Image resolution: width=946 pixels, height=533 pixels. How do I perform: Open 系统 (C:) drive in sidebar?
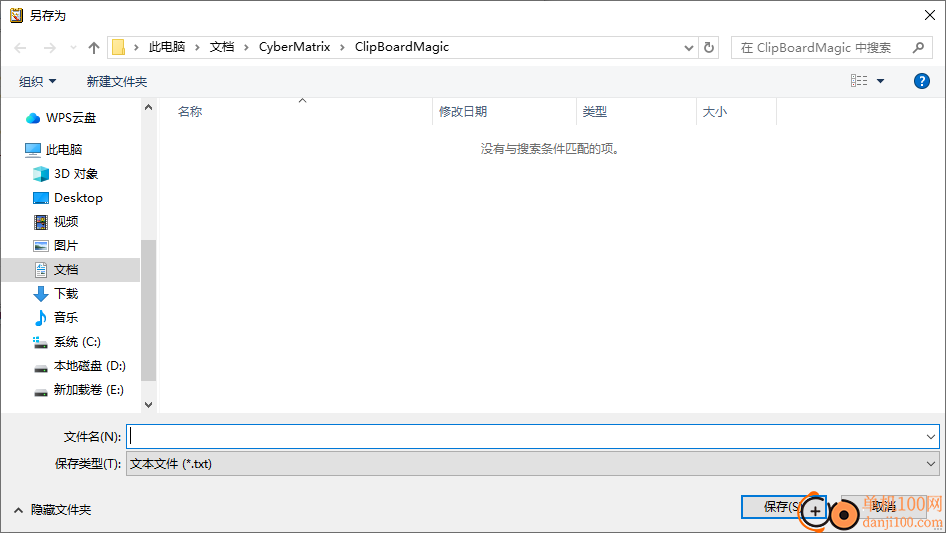click(66, 342)
